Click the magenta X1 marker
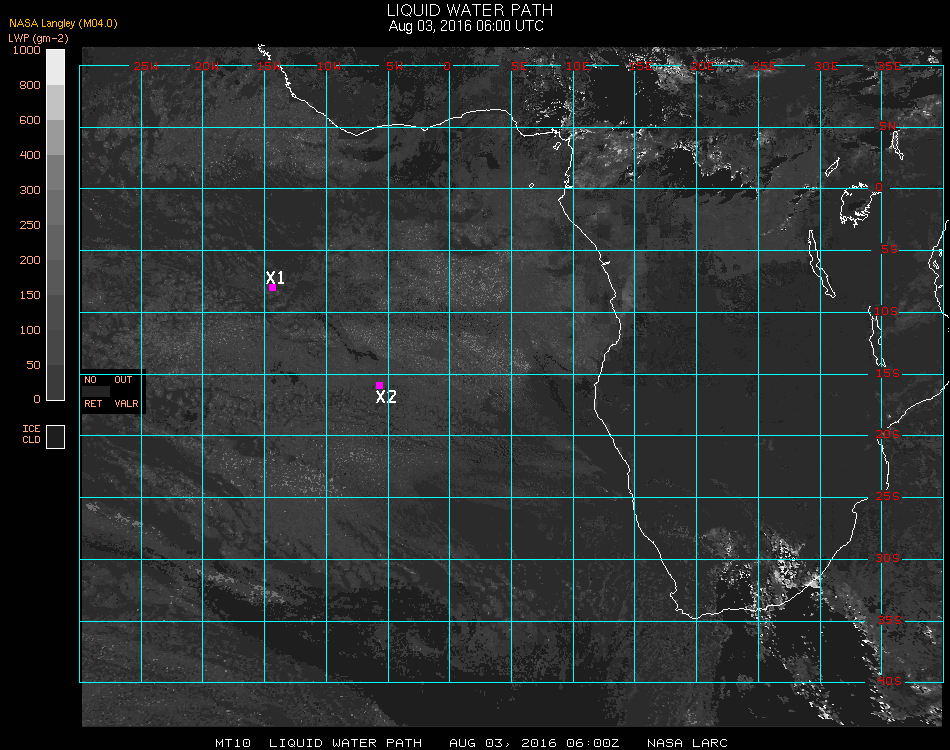 (272, 288)
